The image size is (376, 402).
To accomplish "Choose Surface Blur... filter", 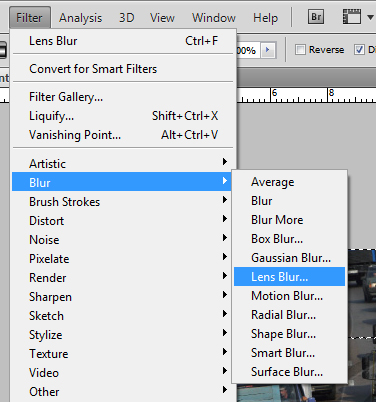I will [289, 372].
